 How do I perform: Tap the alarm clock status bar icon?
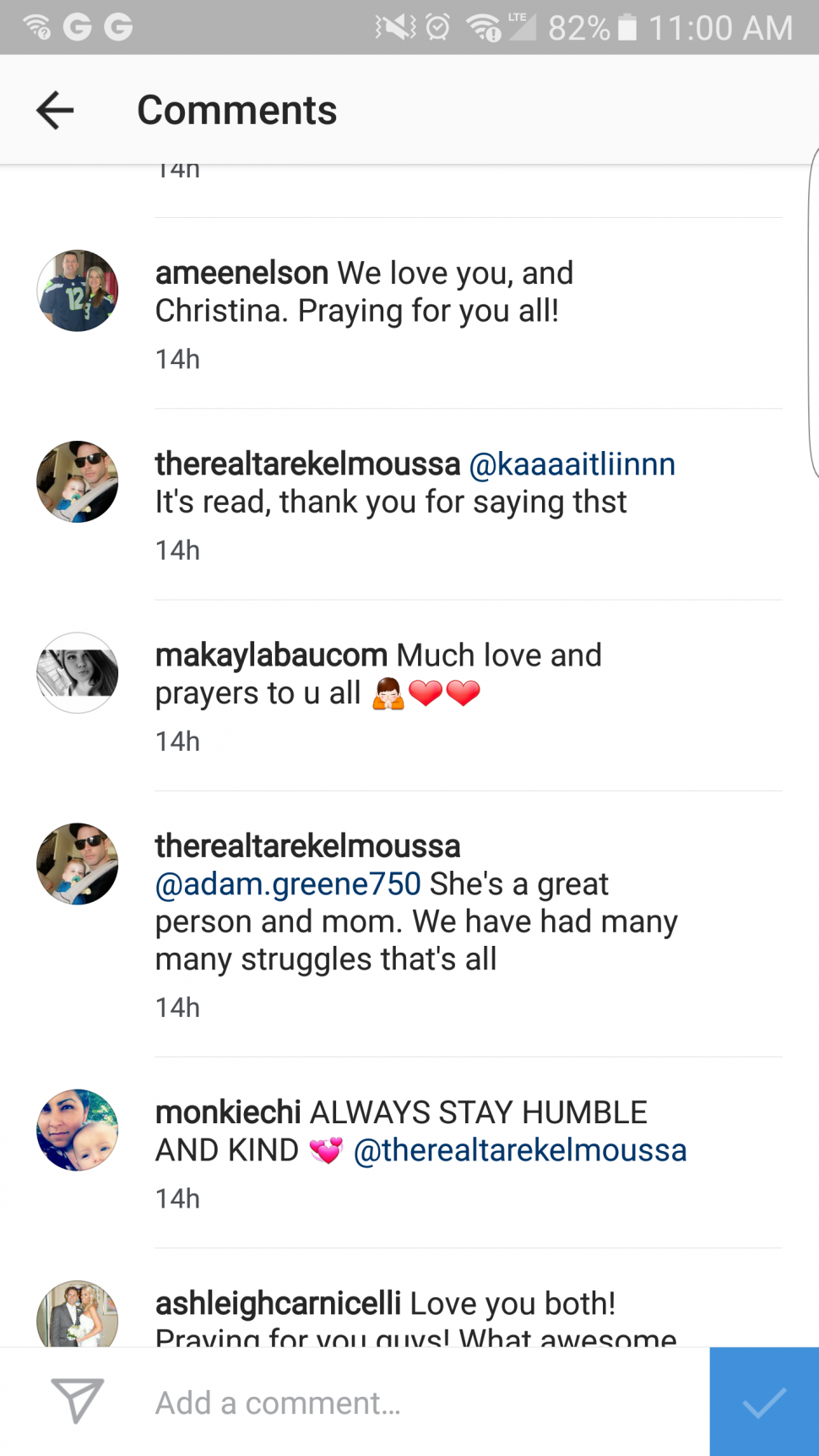click(x=437, y=27)
